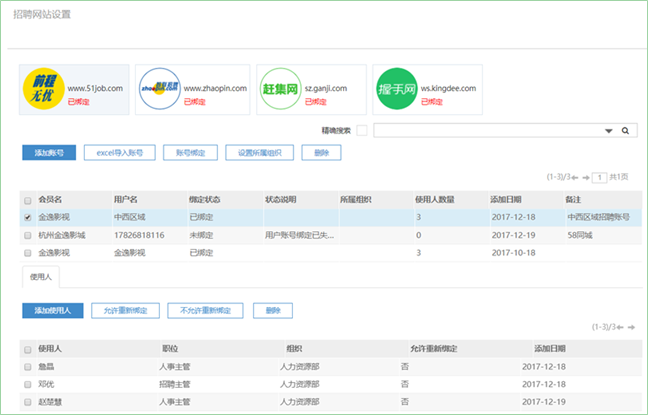Screen dimensions: 648x415
Task: Click the 添加账号 button
Action: click(x=49, y=153)
